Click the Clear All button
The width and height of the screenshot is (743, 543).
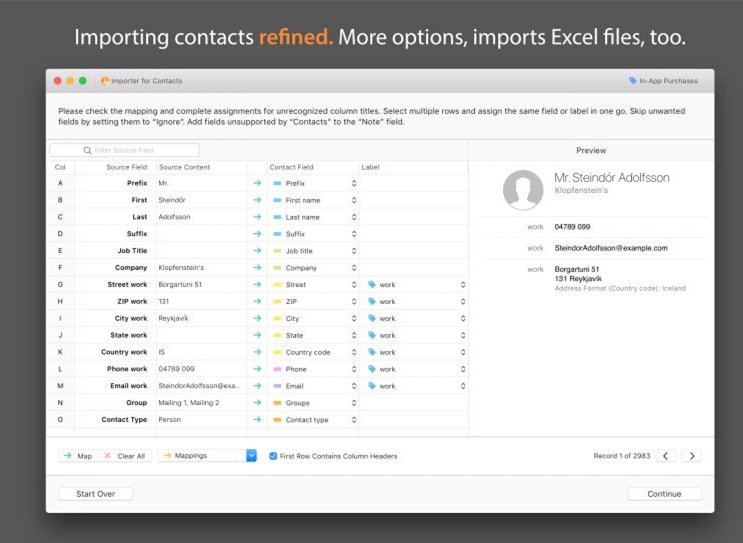point(125,456)
